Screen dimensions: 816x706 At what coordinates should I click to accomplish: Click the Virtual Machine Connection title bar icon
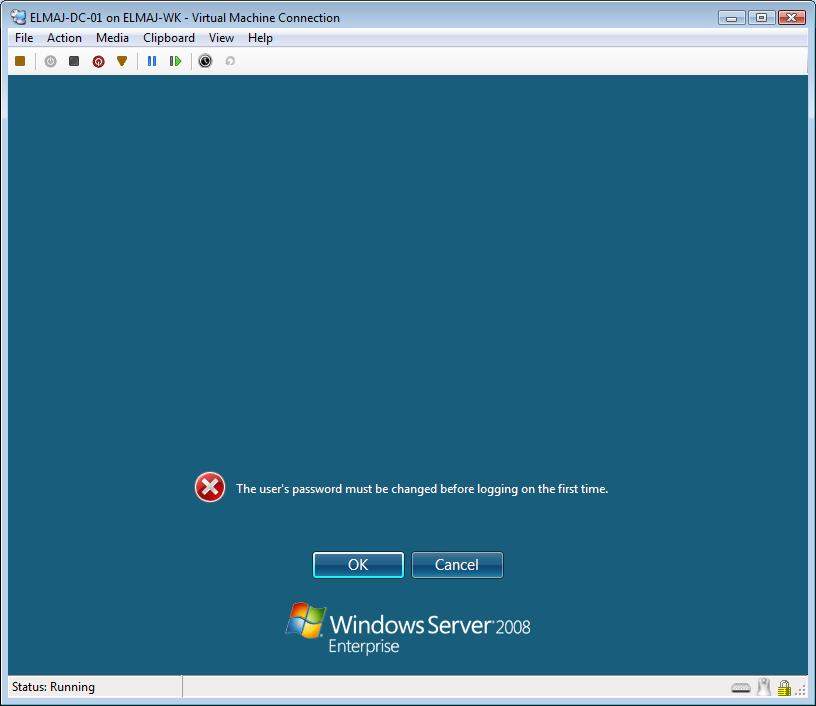point(19,17)
